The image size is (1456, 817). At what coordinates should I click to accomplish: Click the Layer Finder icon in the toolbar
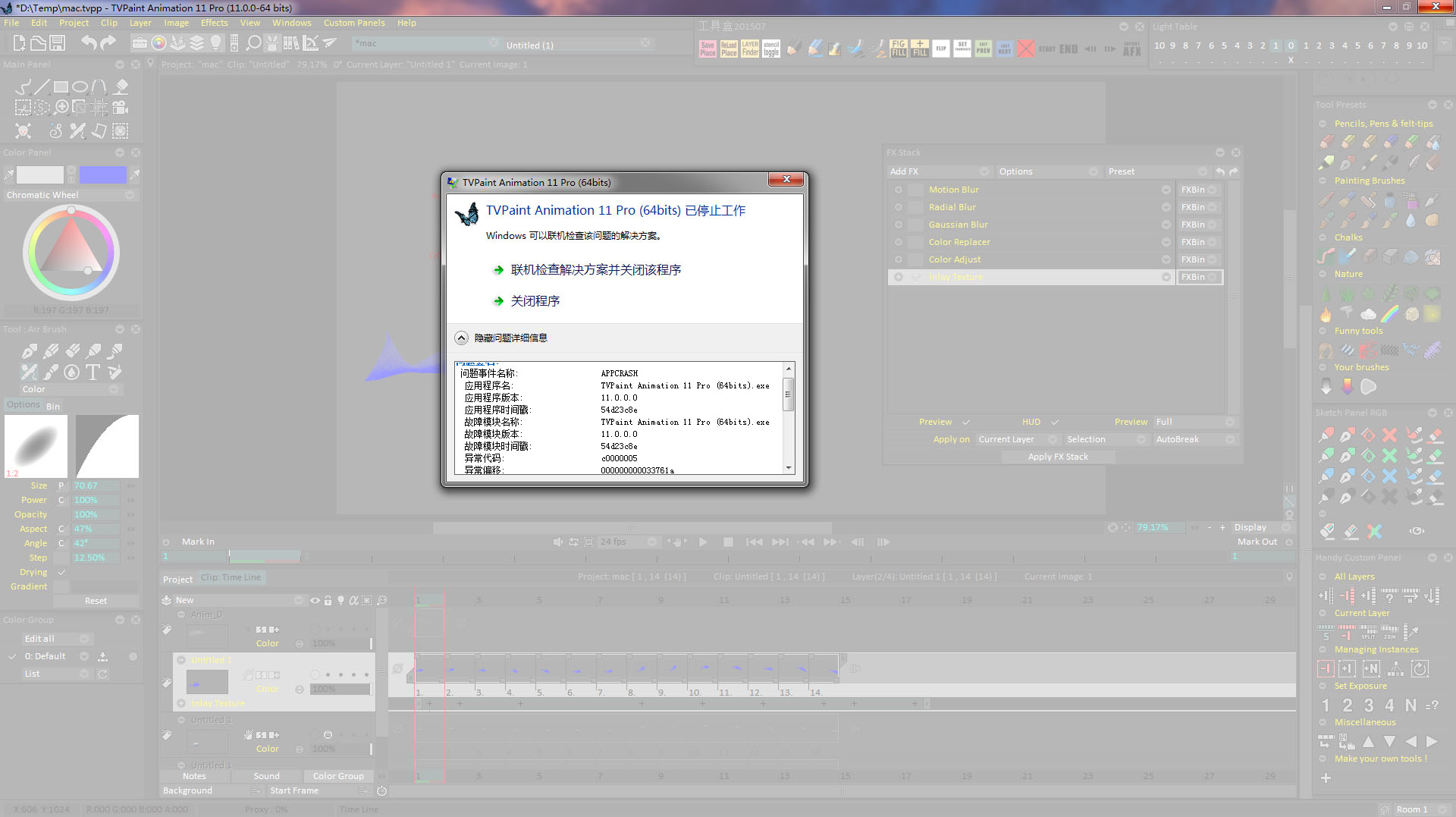click(750, 49)
